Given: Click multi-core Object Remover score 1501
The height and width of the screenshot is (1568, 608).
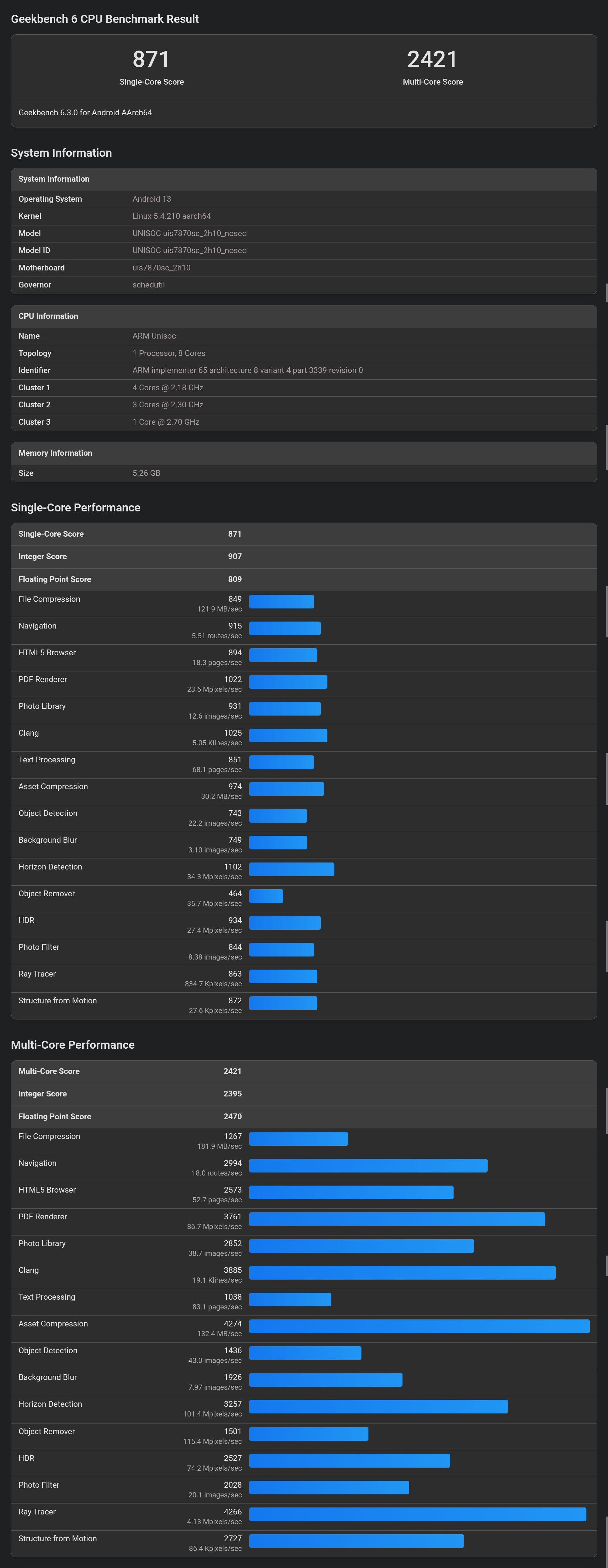Looking at the screenshot, I should click(x=233, y=1432).
